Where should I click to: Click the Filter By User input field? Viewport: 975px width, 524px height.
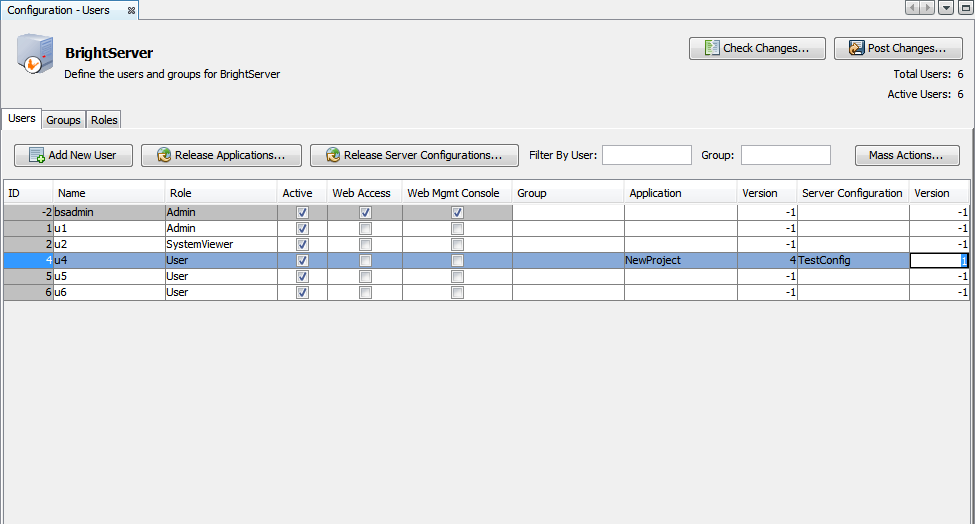pyautogui.click(x=646, y=155)
